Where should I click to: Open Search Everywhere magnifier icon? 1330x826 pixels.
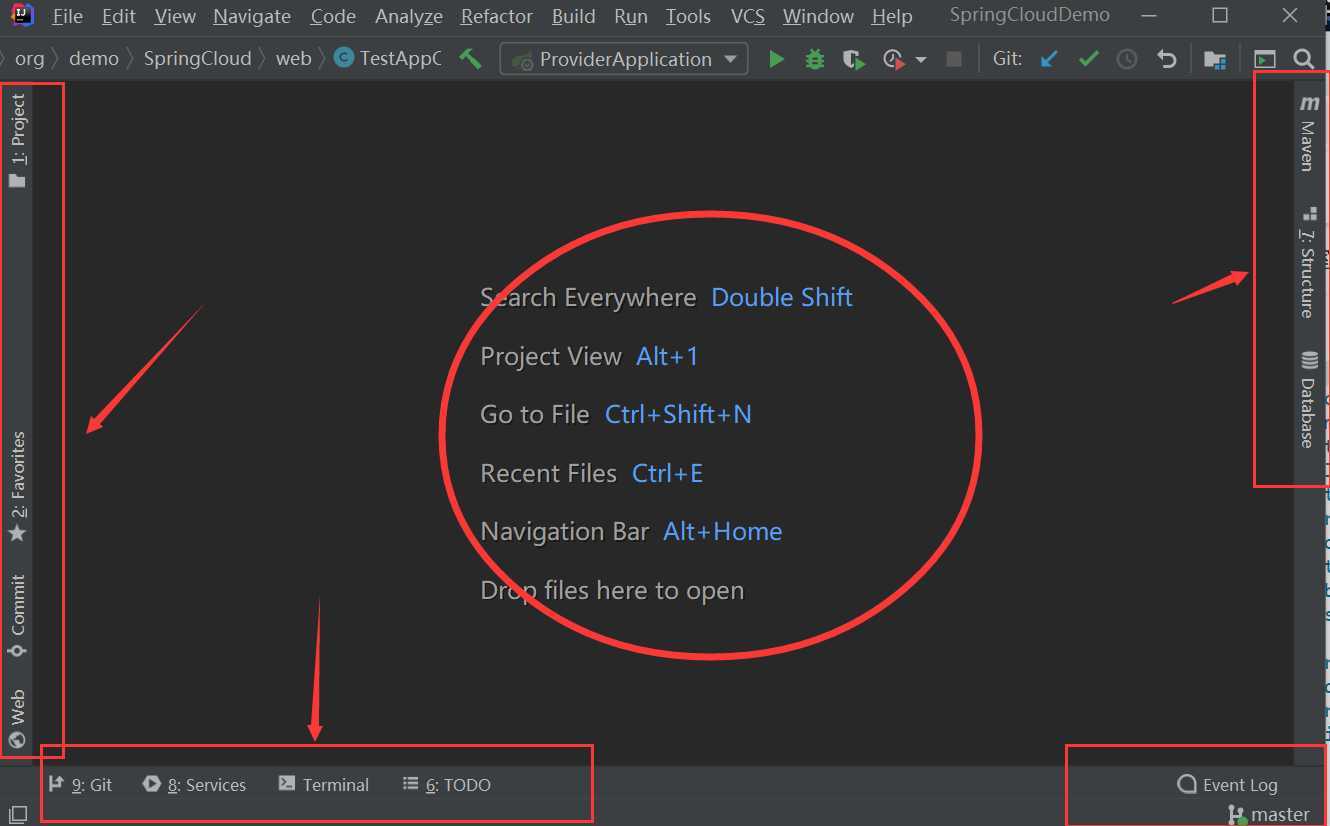pos(1303,59)
